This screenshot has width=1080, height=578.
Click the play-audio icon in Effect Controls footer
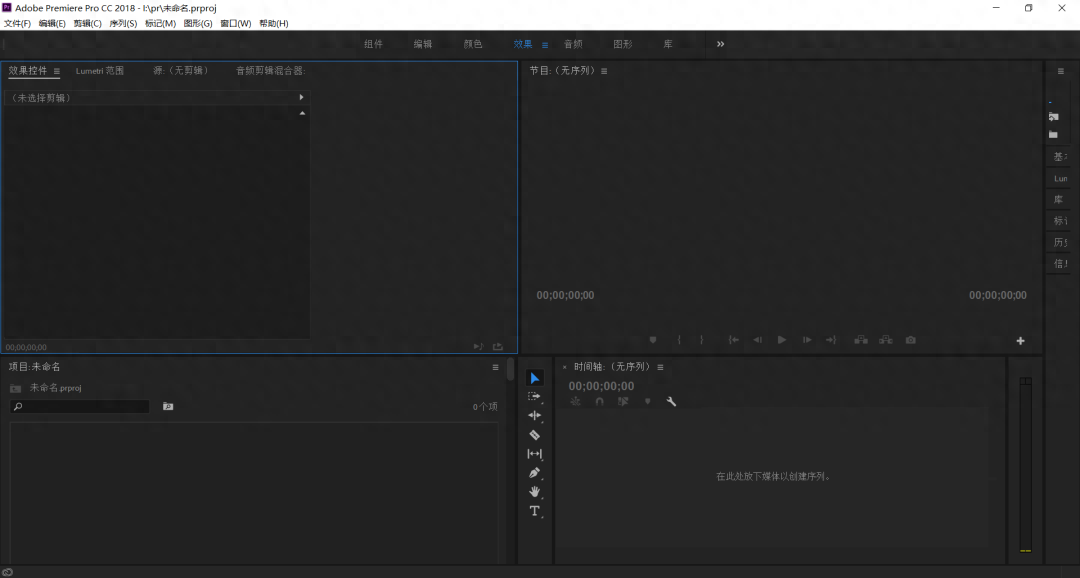coord(478,347)
